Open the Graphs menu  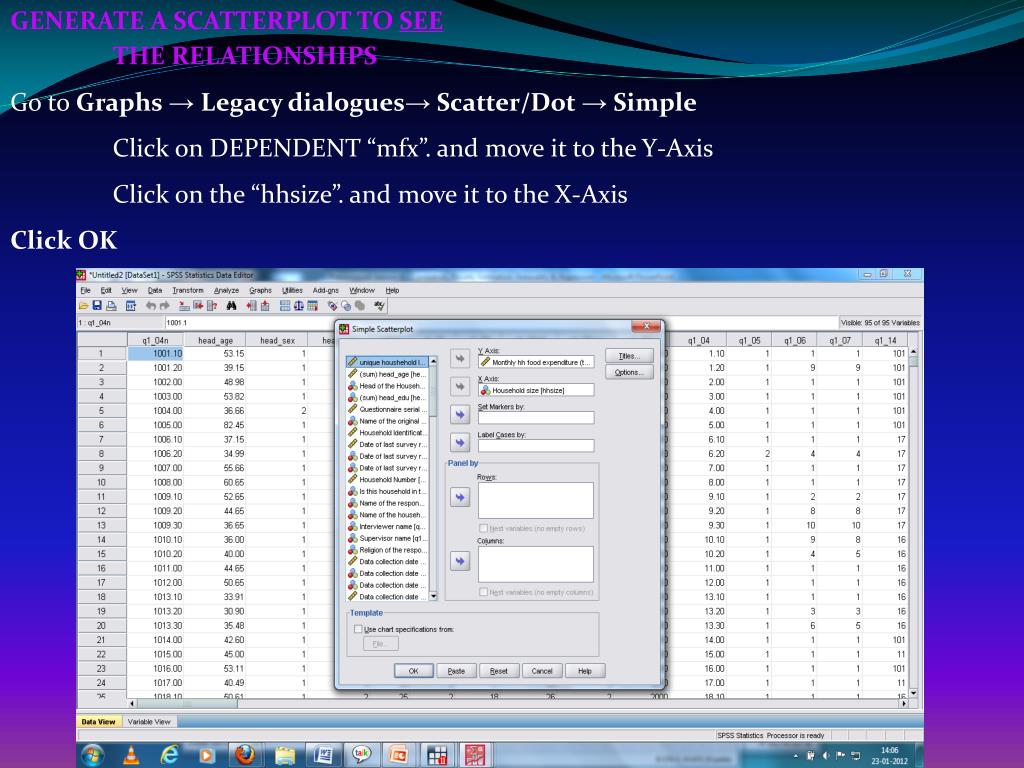(x=260, y=290)
